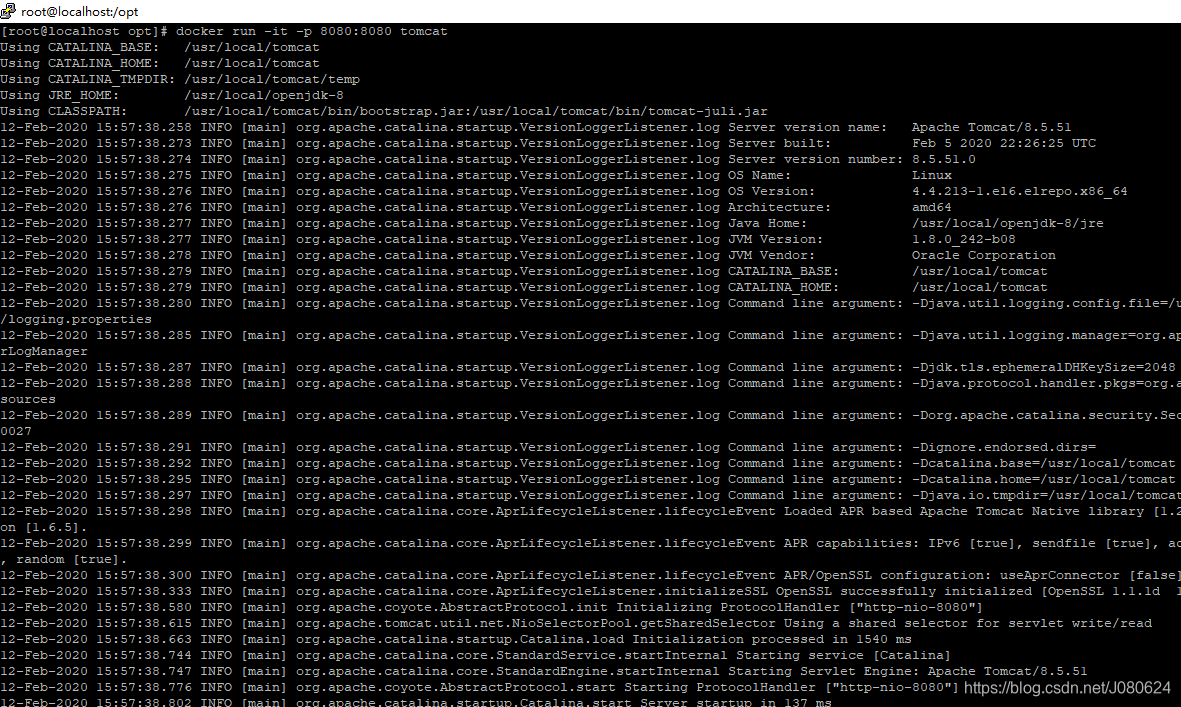
Task: Click the 'Starting ProtocolHandler ["http-nio-8080"]' line
Action: coord(479,687)
